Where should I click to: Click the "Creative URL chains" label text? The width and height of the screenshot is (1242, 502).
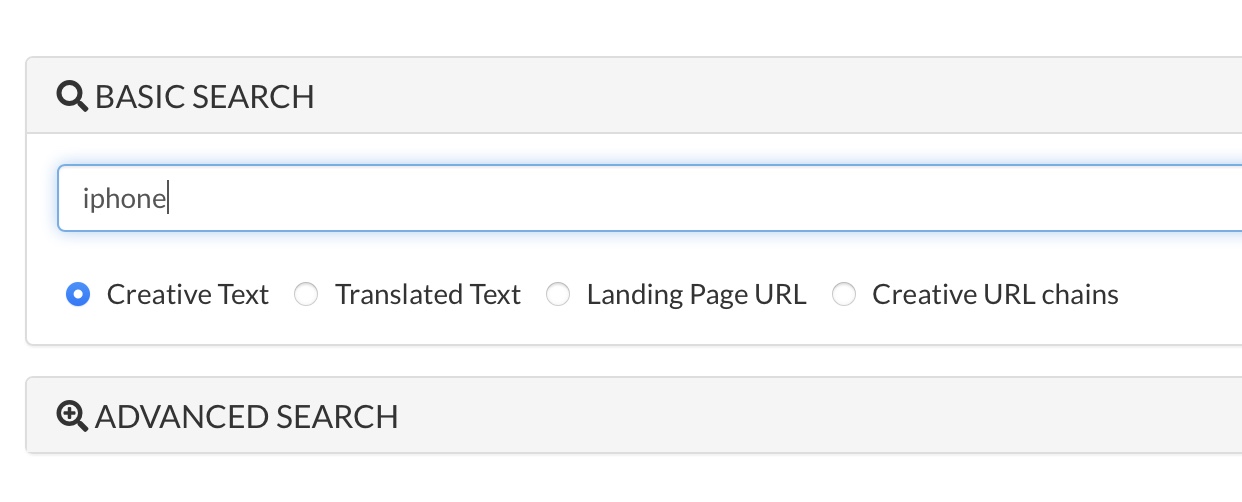995,295
